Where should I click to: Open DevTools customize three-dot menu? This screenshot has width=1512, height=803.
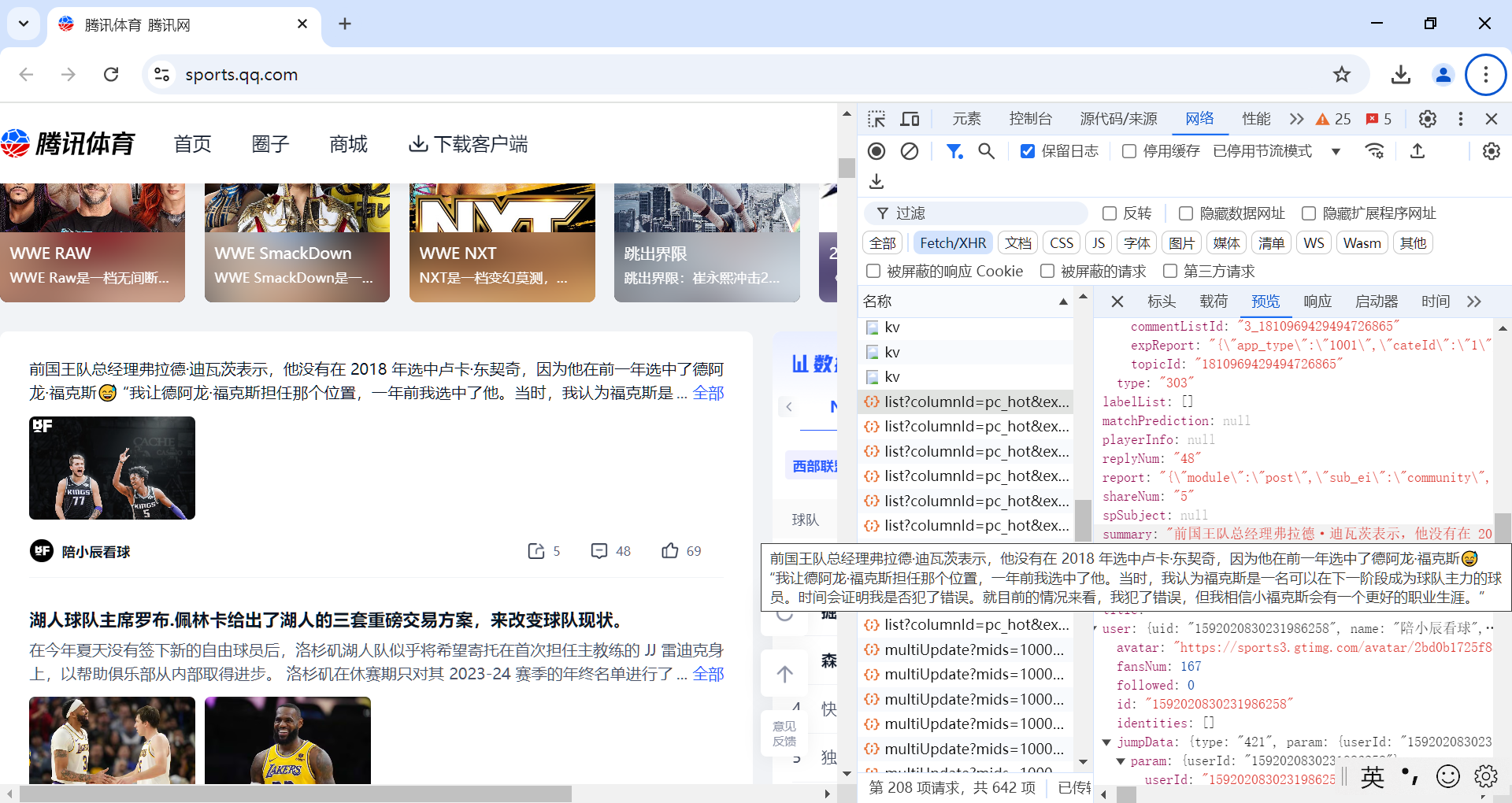[x=1461, y=119]
